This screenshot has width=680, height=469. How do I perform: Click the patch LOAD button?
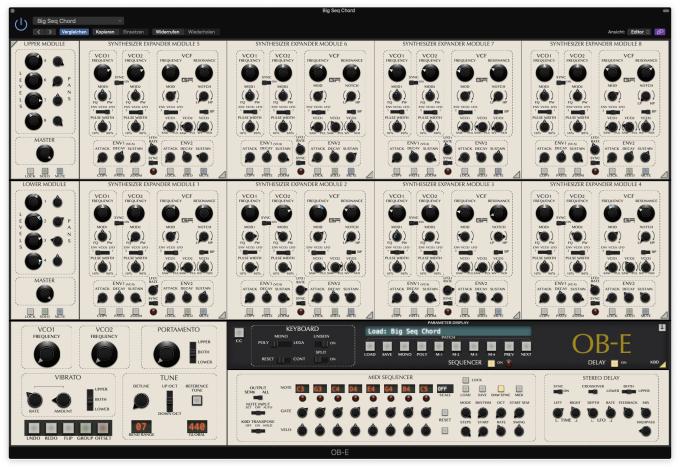click(370, 346)
